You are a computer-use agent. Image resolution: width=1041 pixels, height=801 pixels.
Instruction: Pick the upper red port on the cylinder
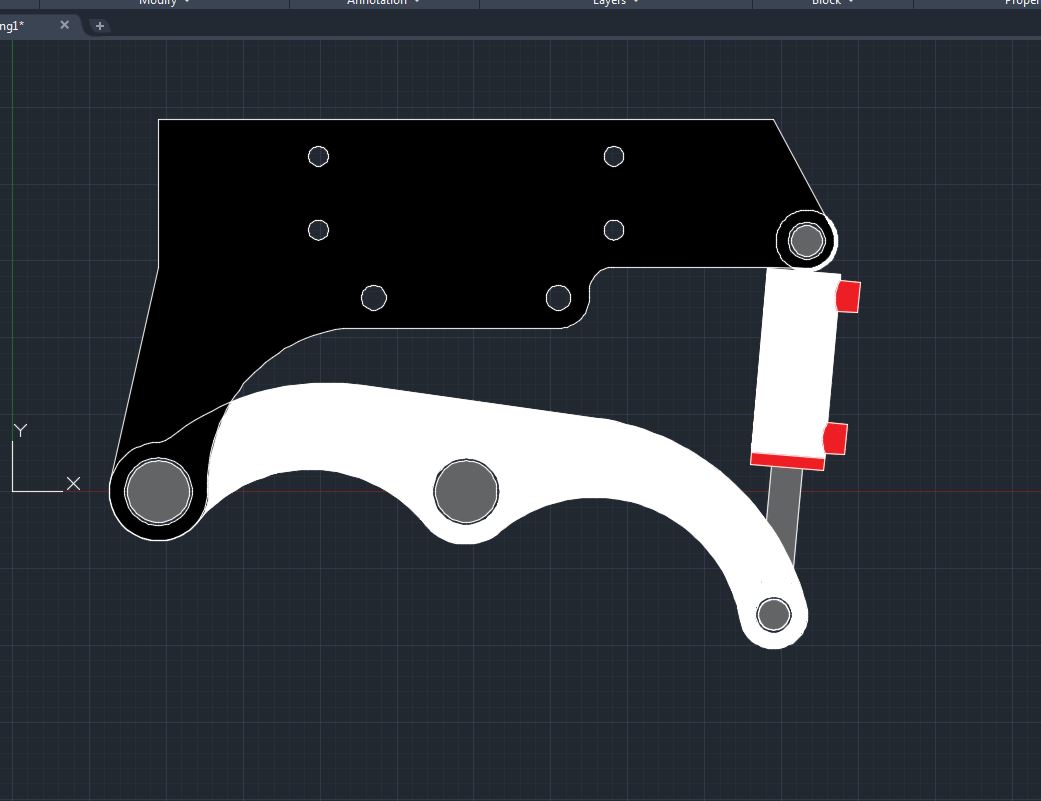coord(848,297)
